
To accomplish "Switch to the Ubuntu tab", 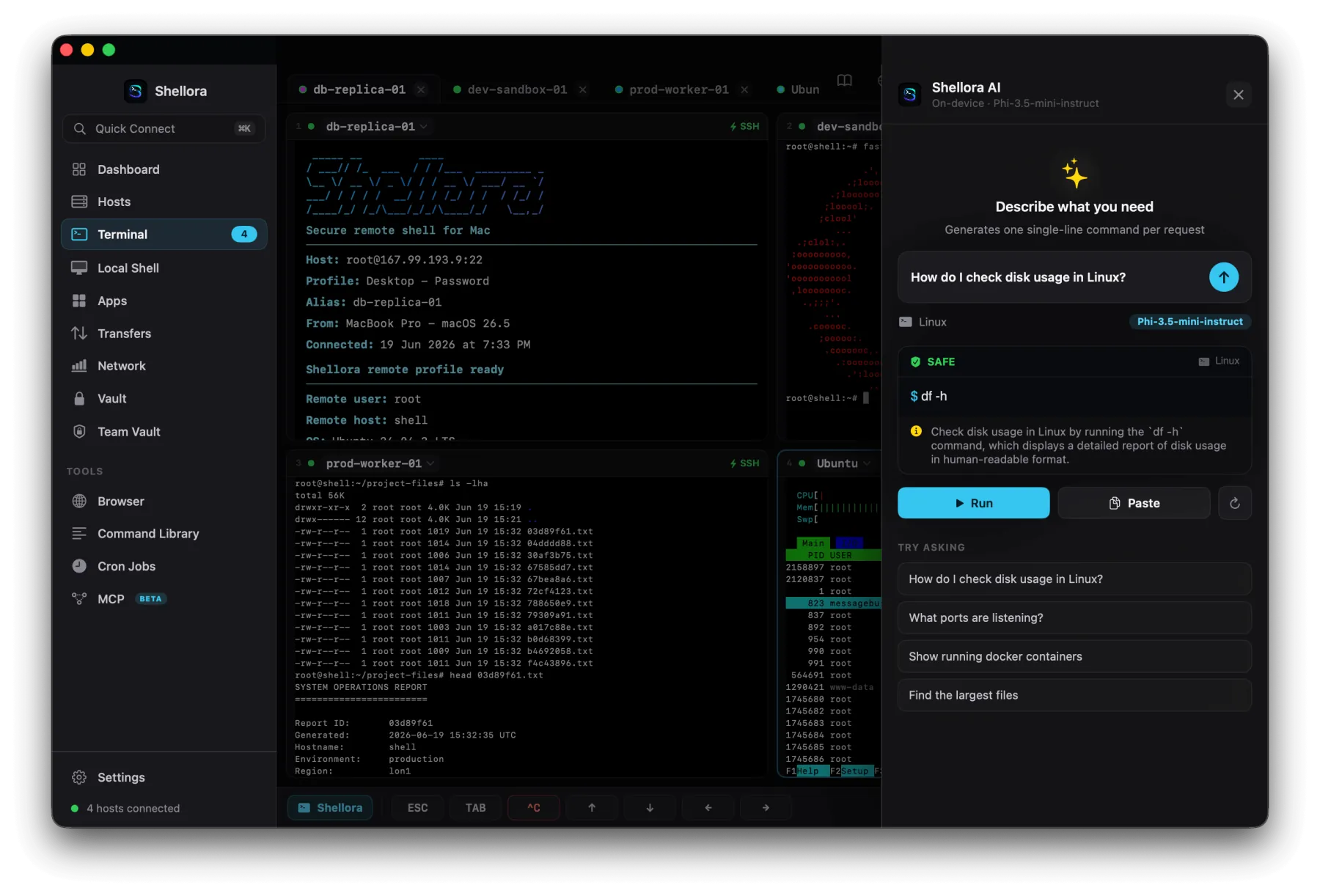I will (x=798, y=89).
